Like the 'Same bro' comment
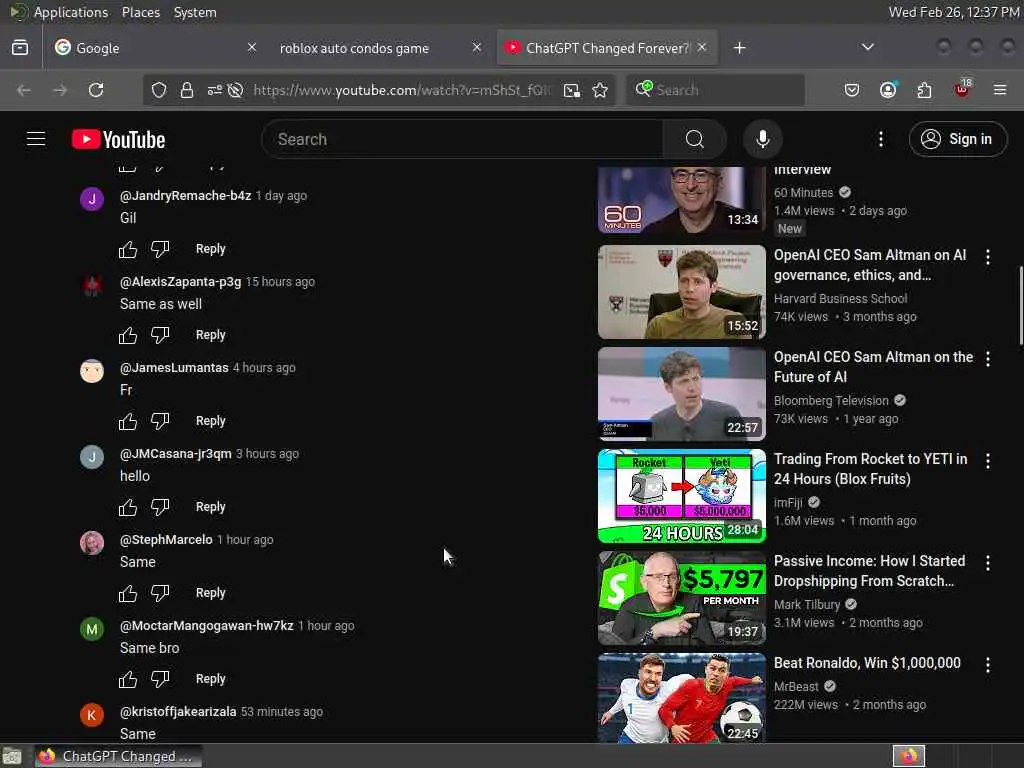This screenshot has height=768, width=1024. [x=128, y=679]
